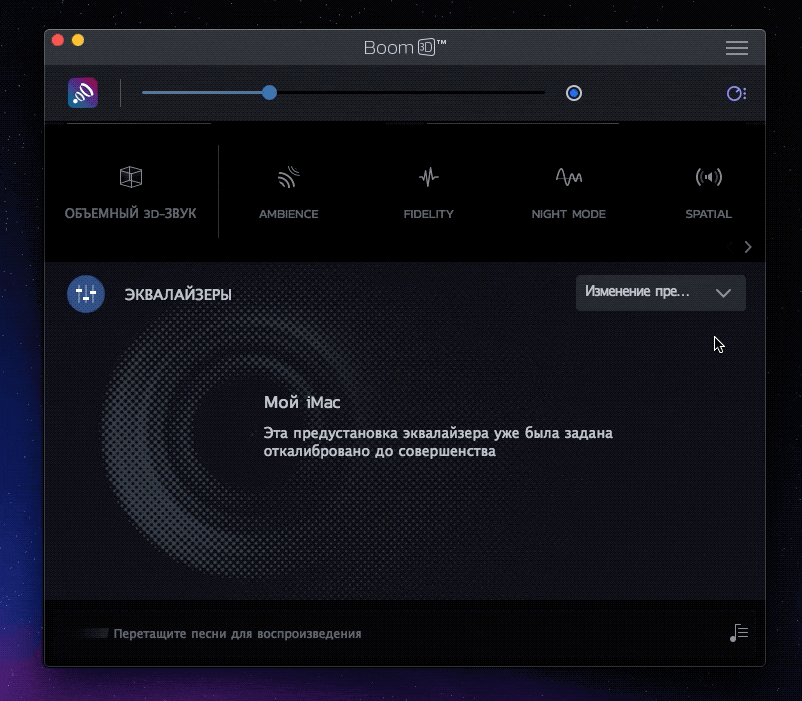Click the Fidelity waveform icon

tap(429, 177)
